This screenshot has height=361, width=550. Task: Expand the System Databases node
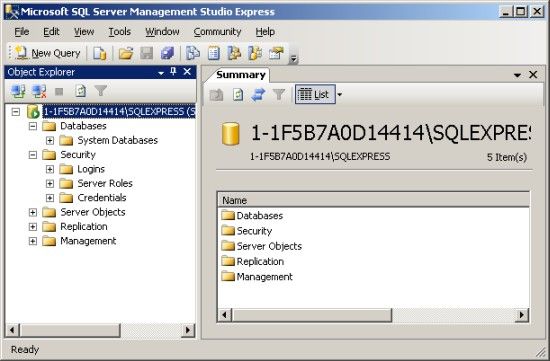pos(50,140)
